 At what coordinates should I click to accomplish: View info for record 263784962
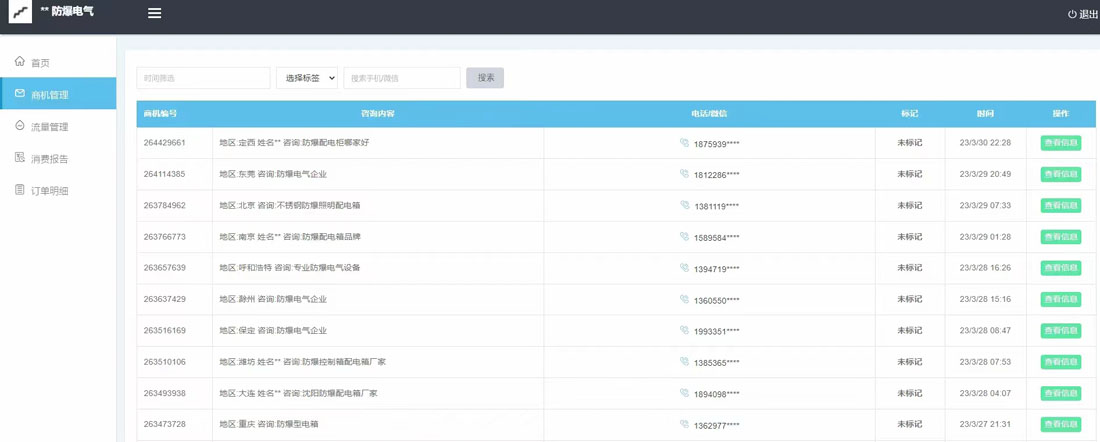1061,205
